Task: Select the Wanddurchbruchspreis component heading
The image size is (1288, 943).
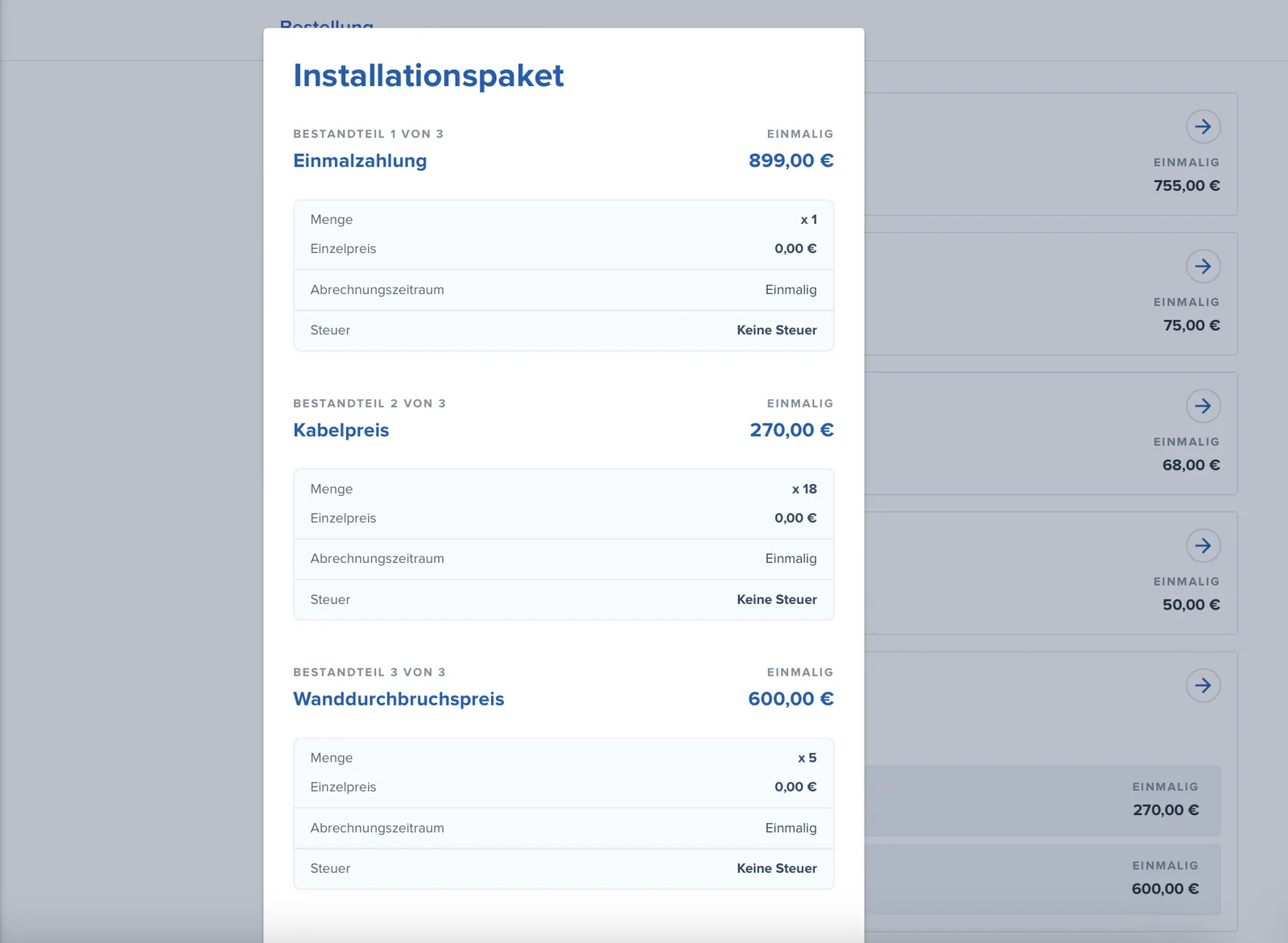Action: [398, 699]
